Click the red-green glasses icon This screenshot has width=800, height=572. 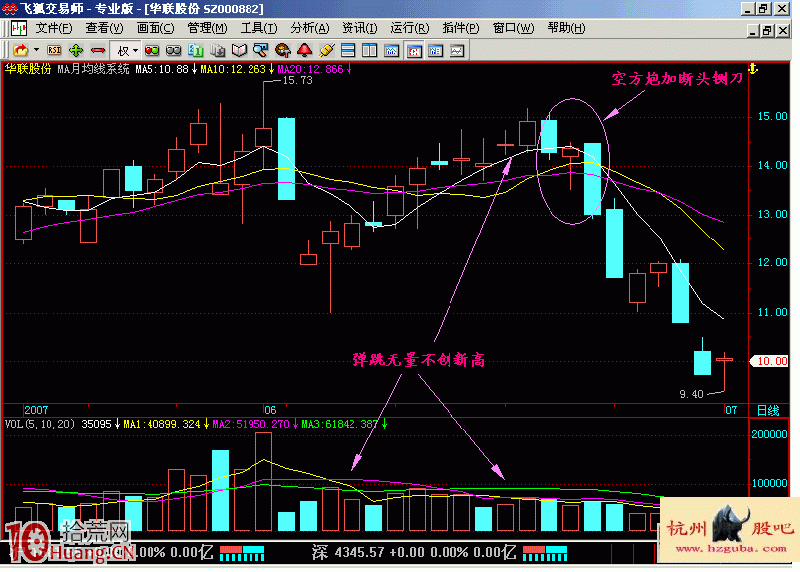tap(152, 51)
